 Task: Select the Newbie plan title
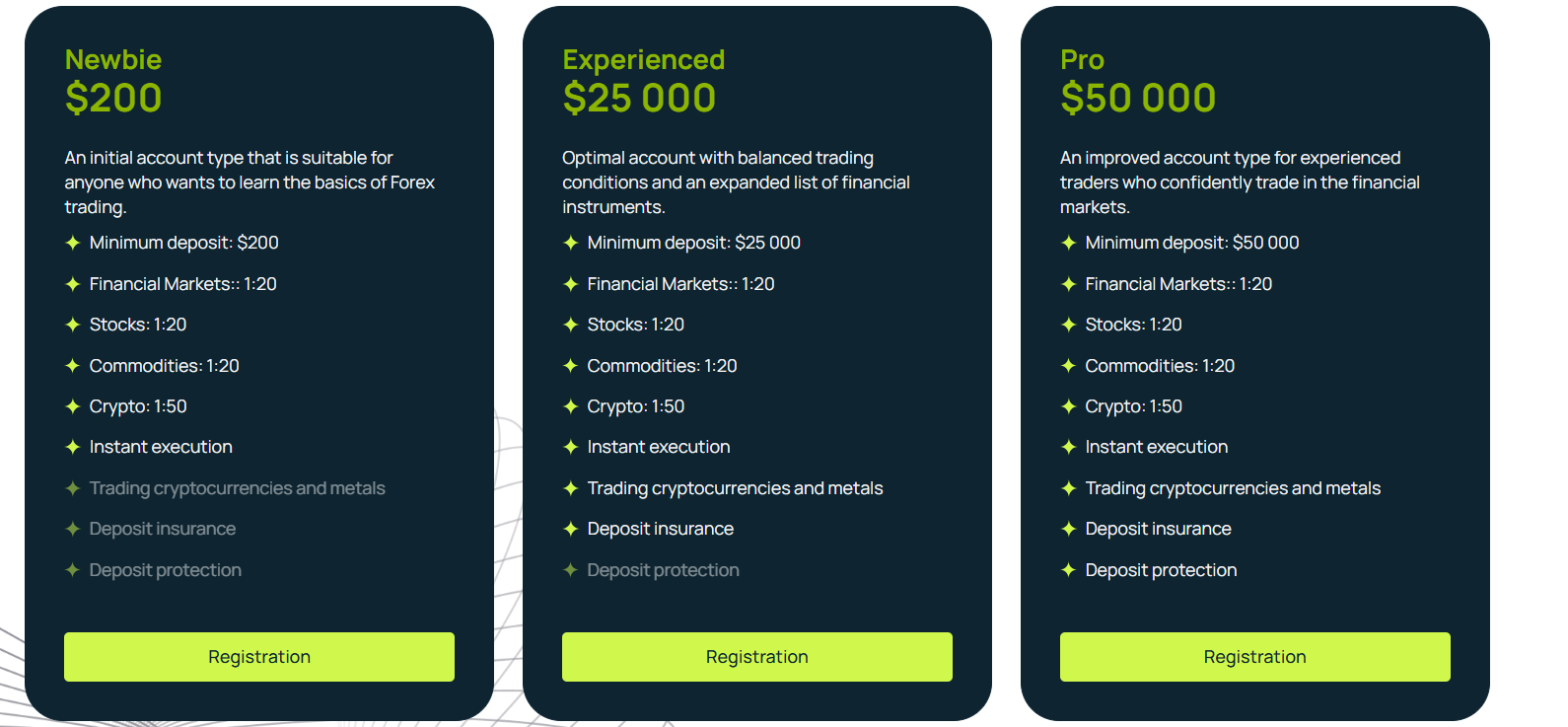point(113,60)
